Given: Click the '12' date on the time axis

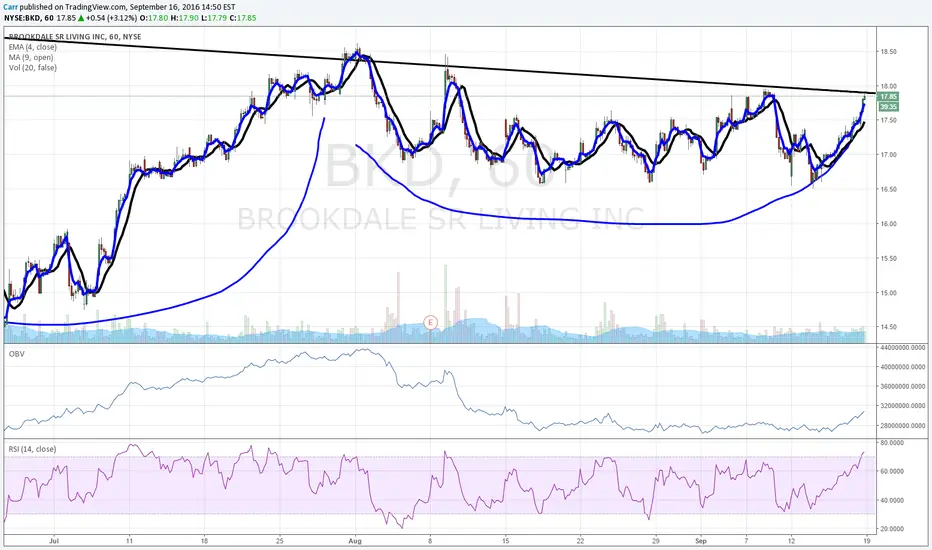Looking at the screenshot, I should (x=791, y=541).
